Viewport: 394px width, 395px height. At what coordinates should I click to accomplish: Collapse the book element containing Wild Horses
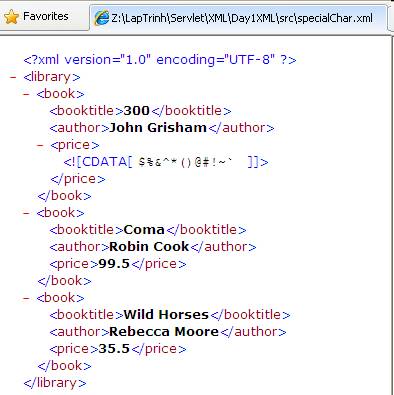click(26, 298)
